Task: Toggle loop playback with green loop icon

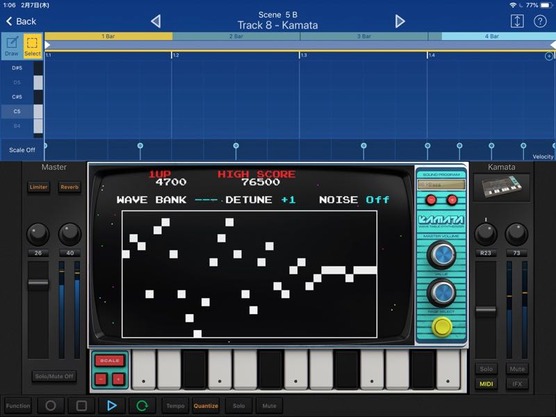Action: pos(142,406)
